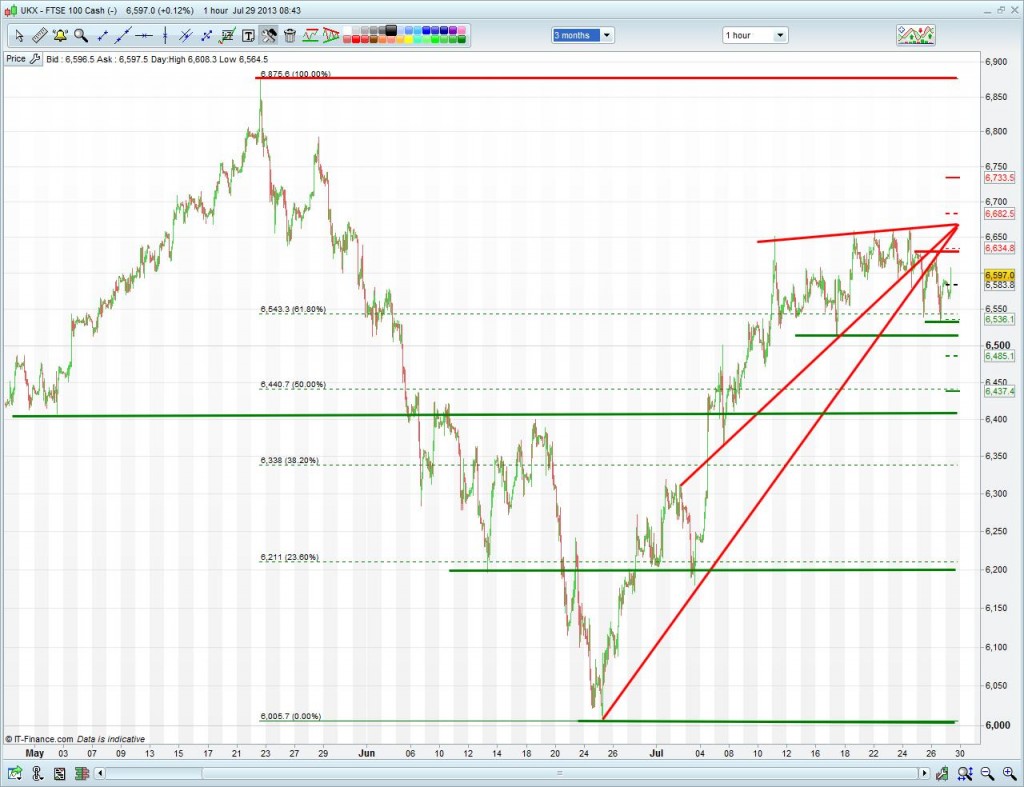Click the horizontal scrollbar right arrow
The width and height of the screenshot is (1024, 787).
[x=926, y=773]
